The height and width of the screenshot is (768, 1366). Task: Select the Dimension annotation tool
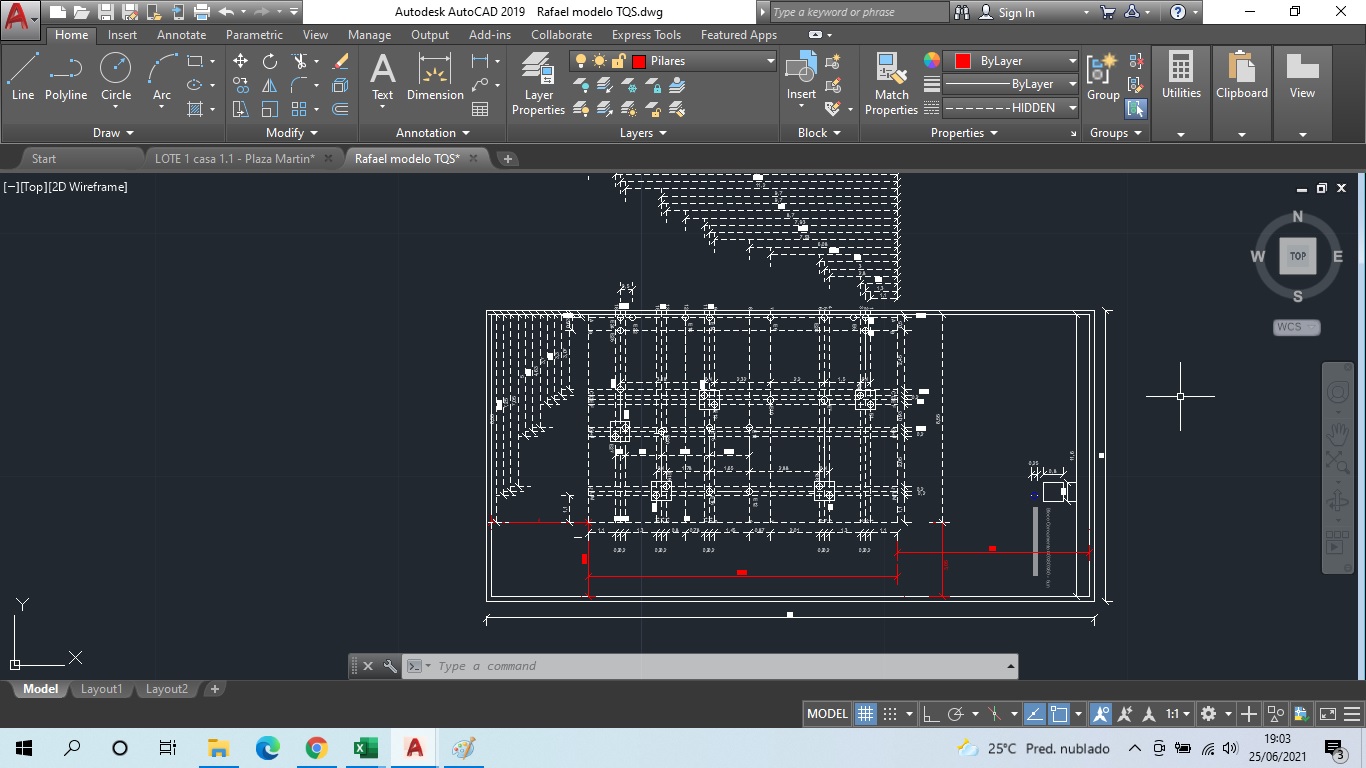click(435, 77)
